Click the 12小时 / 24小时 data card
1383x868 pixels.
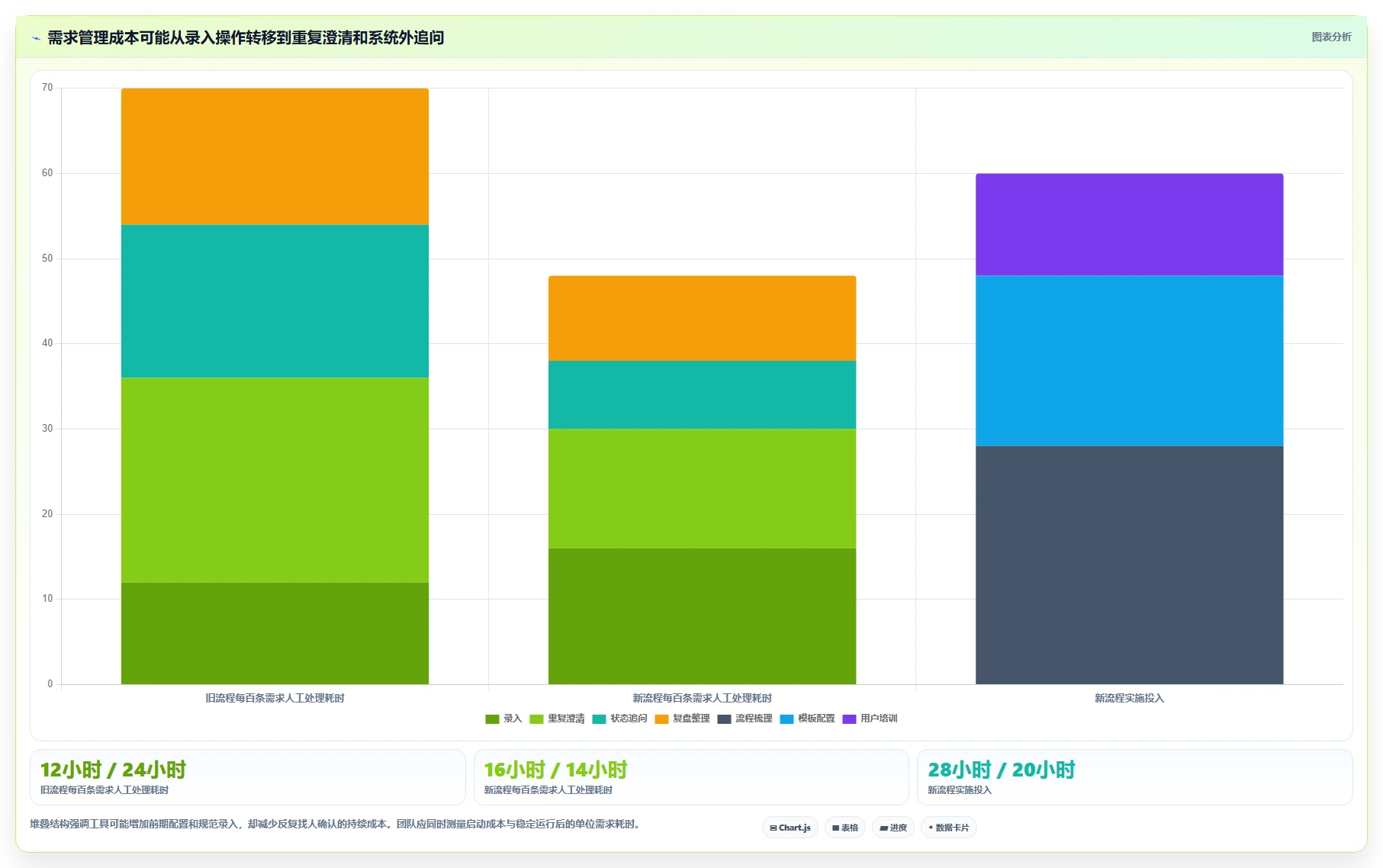[247, 777]
